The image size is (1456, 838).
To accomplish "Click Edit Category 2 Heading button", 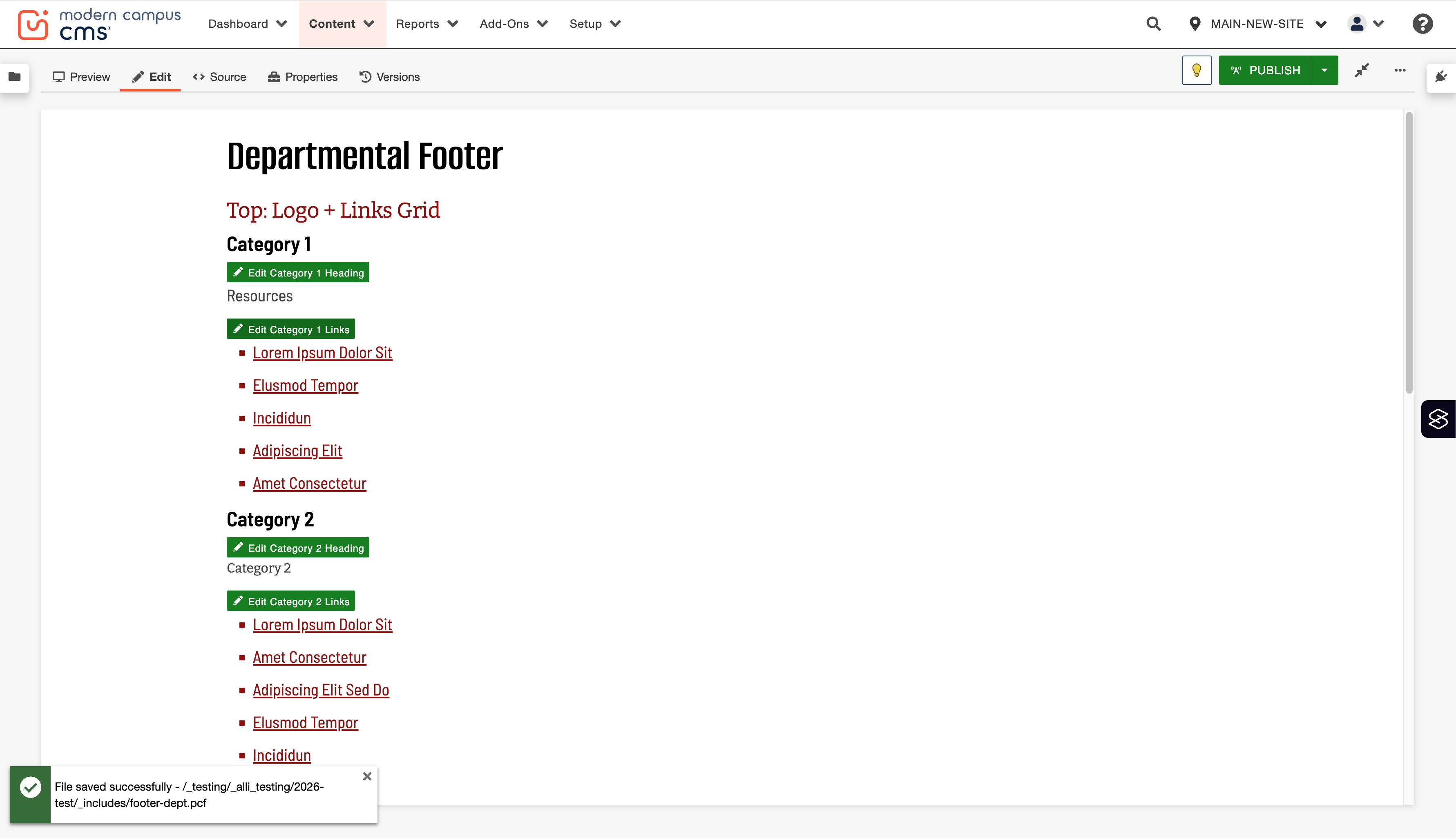I will (298, 547).
